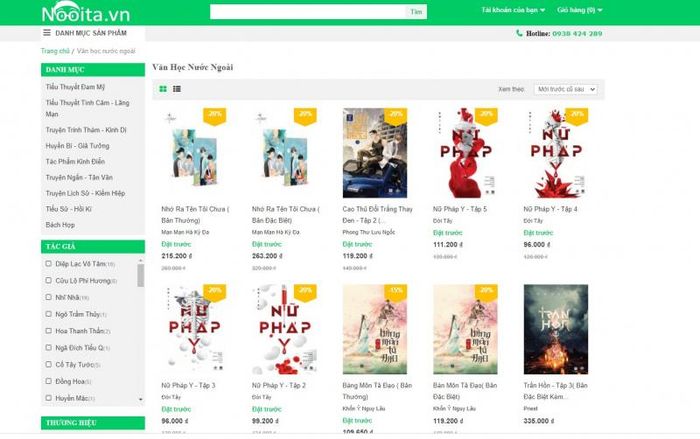Switch to list view layout

click(x=177, y=89)
